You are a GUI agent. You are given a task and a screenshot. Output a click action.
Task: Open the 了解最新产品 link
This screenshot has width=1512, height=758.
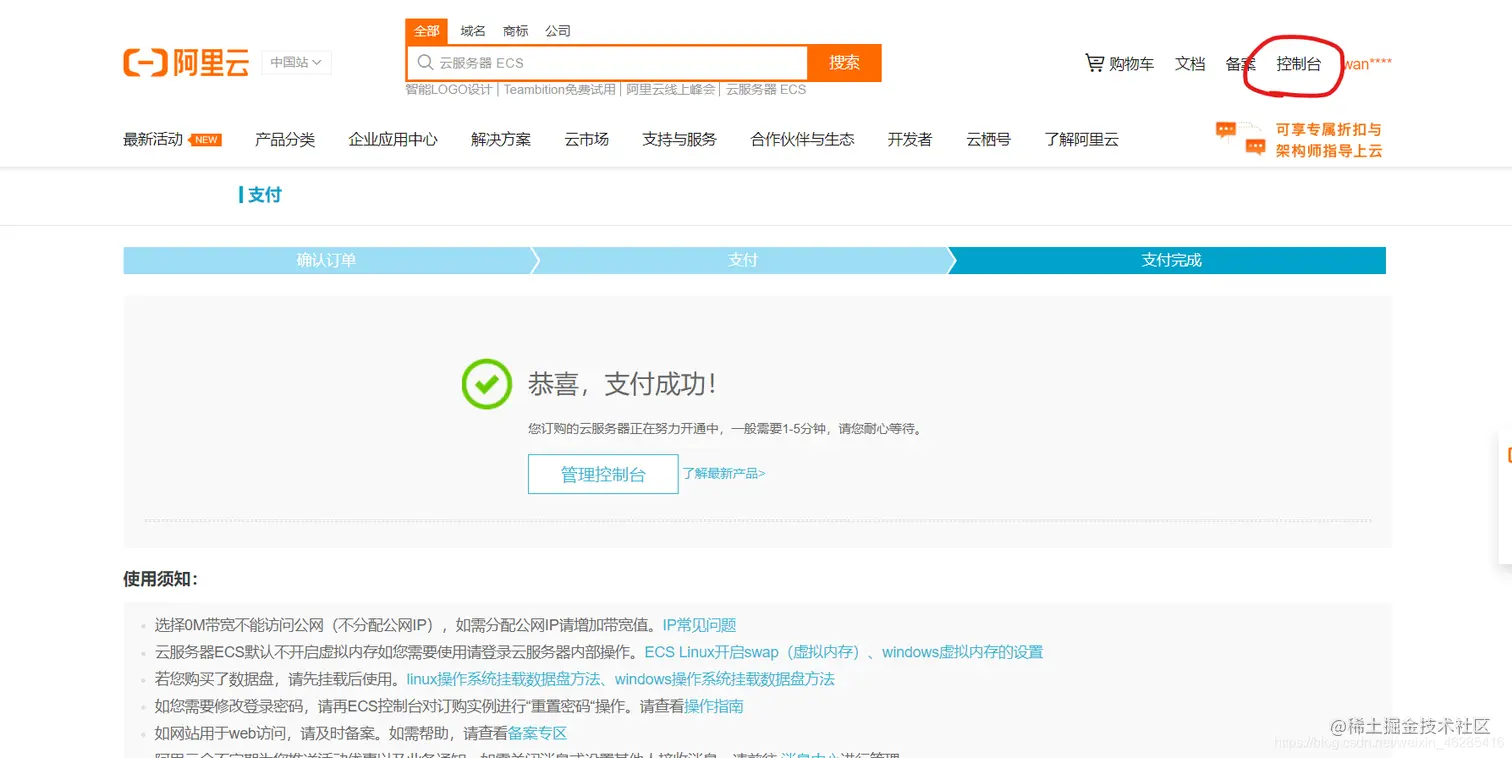click(x=723, y=473)
